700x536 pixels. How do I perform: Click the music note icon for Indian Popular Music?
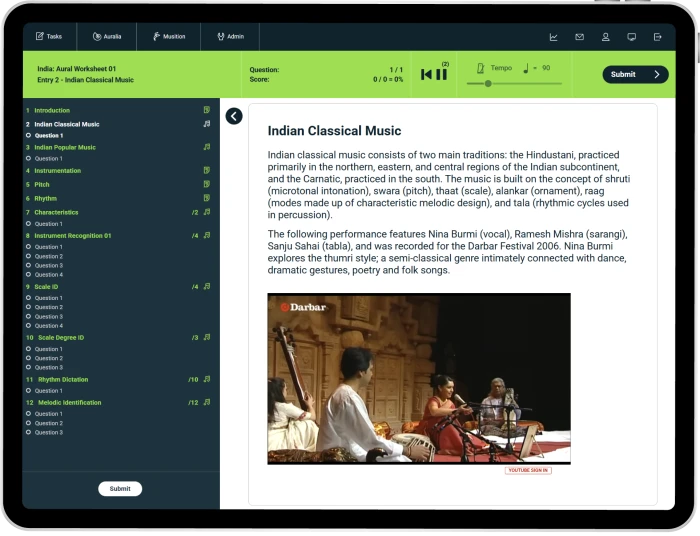point(207,147)
